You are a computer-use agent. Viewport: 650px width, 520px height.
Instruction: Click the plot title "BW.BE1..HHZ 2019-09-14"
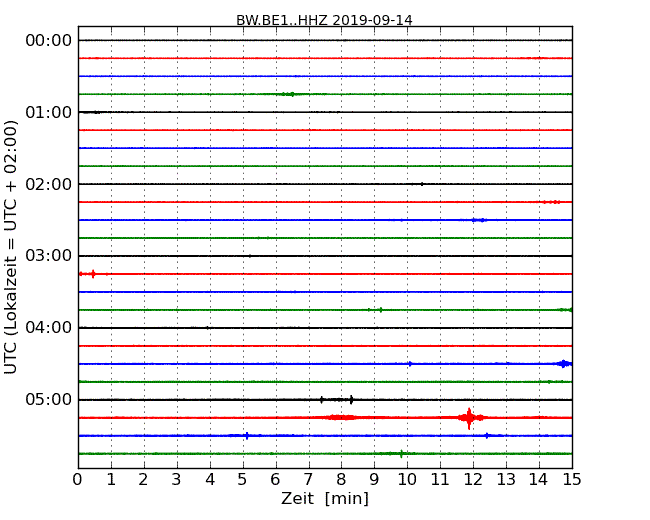point(324,20)
